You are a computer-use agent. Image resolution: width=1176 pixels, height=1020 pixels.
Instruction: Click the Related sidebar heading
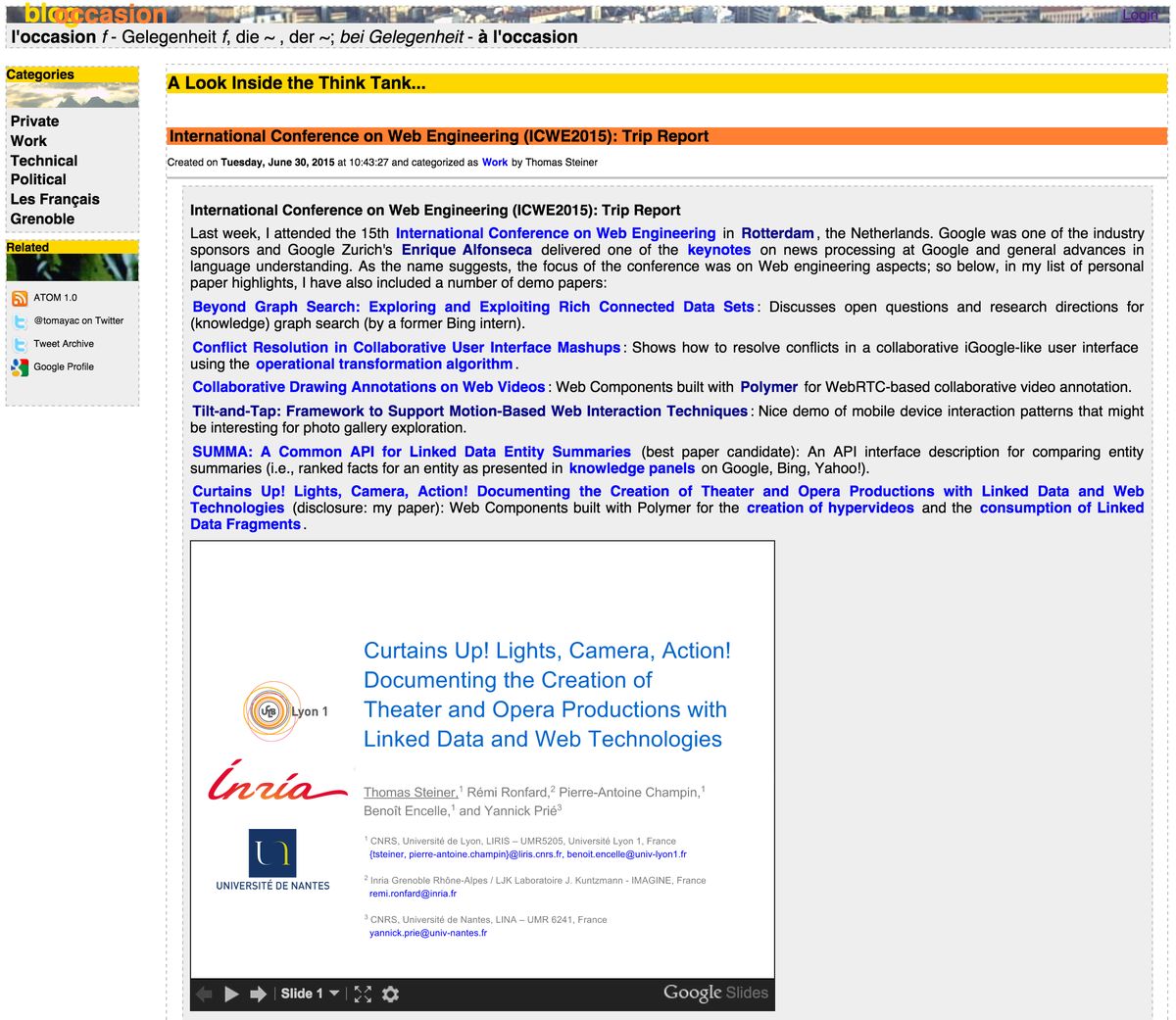(27, 247)
